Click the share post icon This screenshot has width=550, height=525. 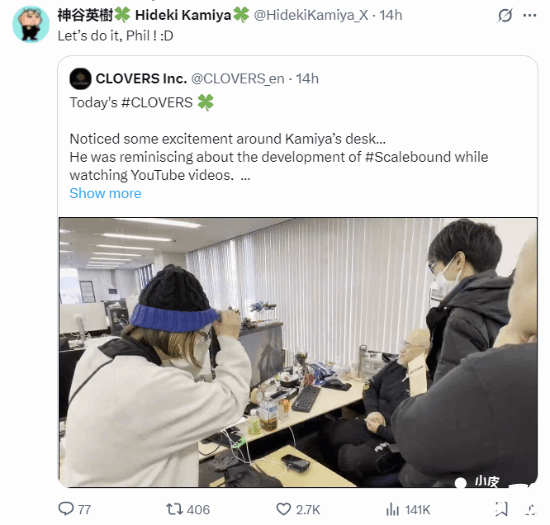click(530, 509)
